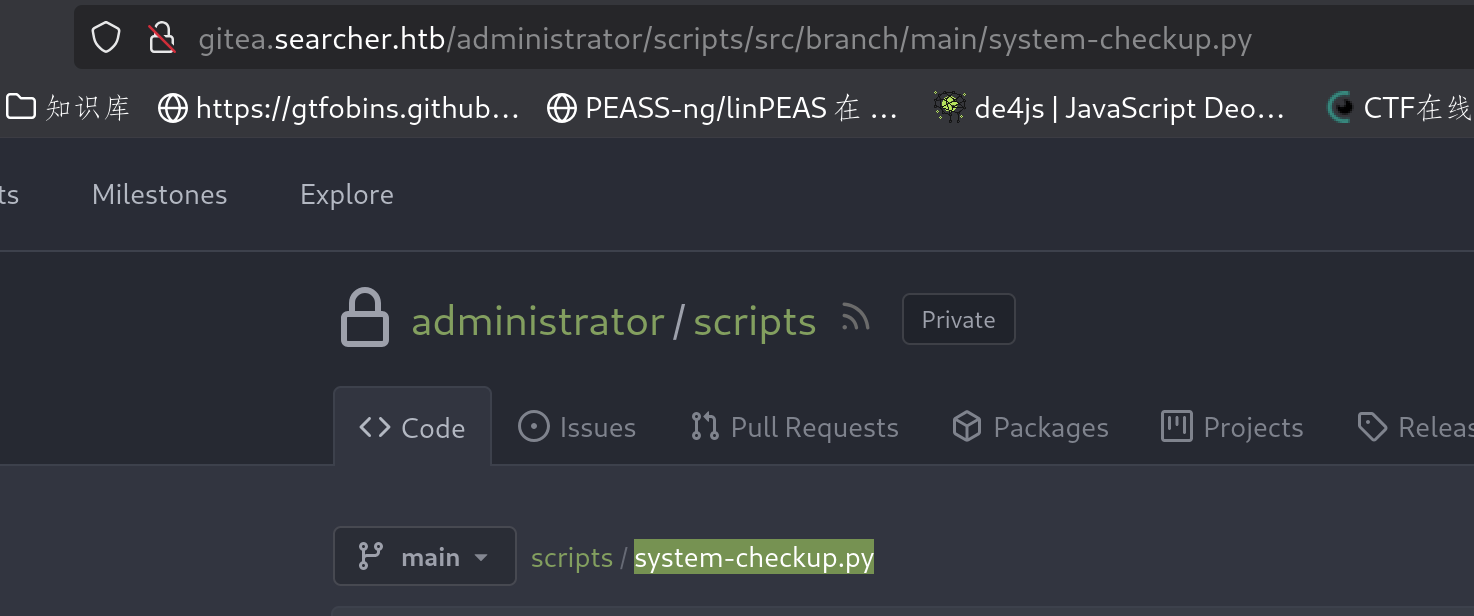The image size is (1474, 616).
Task: Open the Releases tab
Action: [x=1415, y=428]
